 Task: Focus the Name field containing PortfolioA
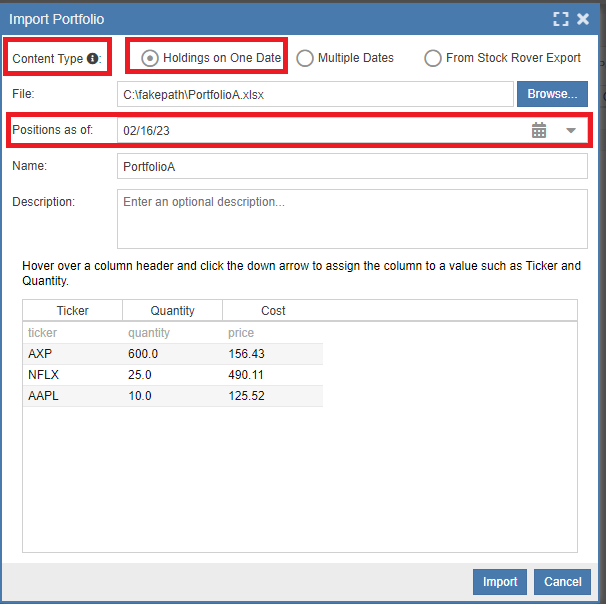point(352,166)
